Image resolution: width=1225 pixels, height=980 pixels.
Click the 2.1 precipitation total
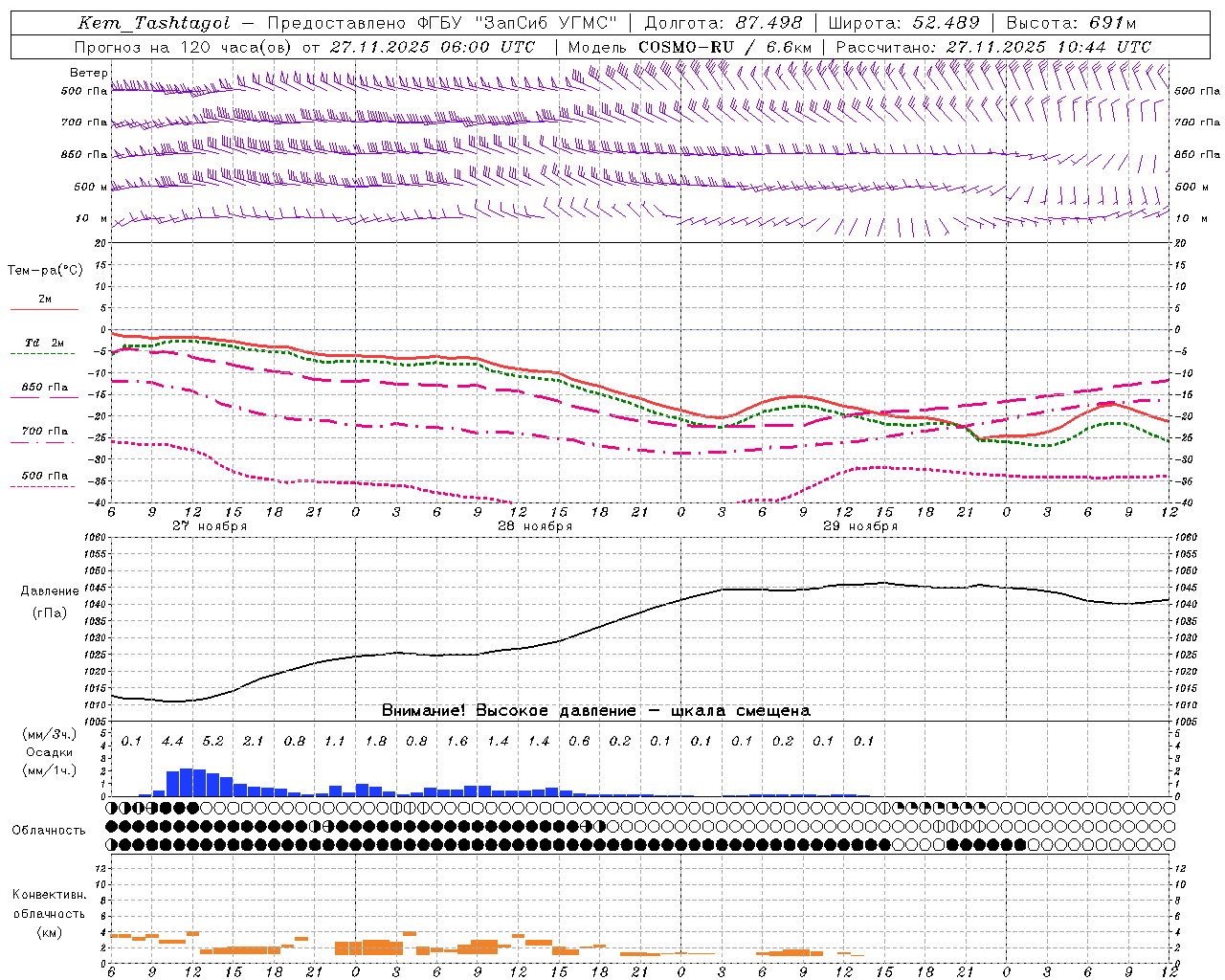pos(253,741)
